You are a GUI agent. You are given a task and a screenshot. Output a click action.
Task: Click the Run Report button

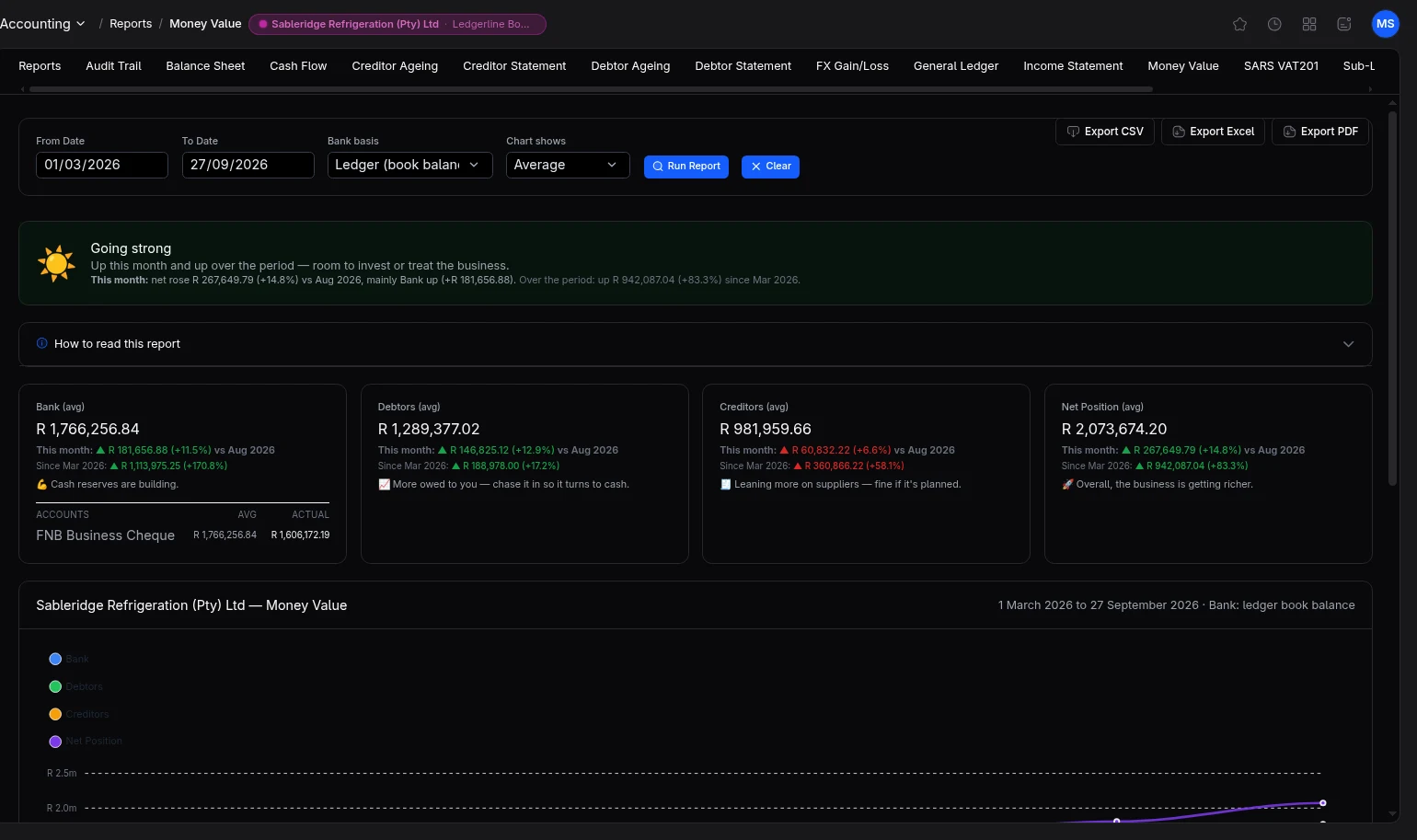coord(686,167)
